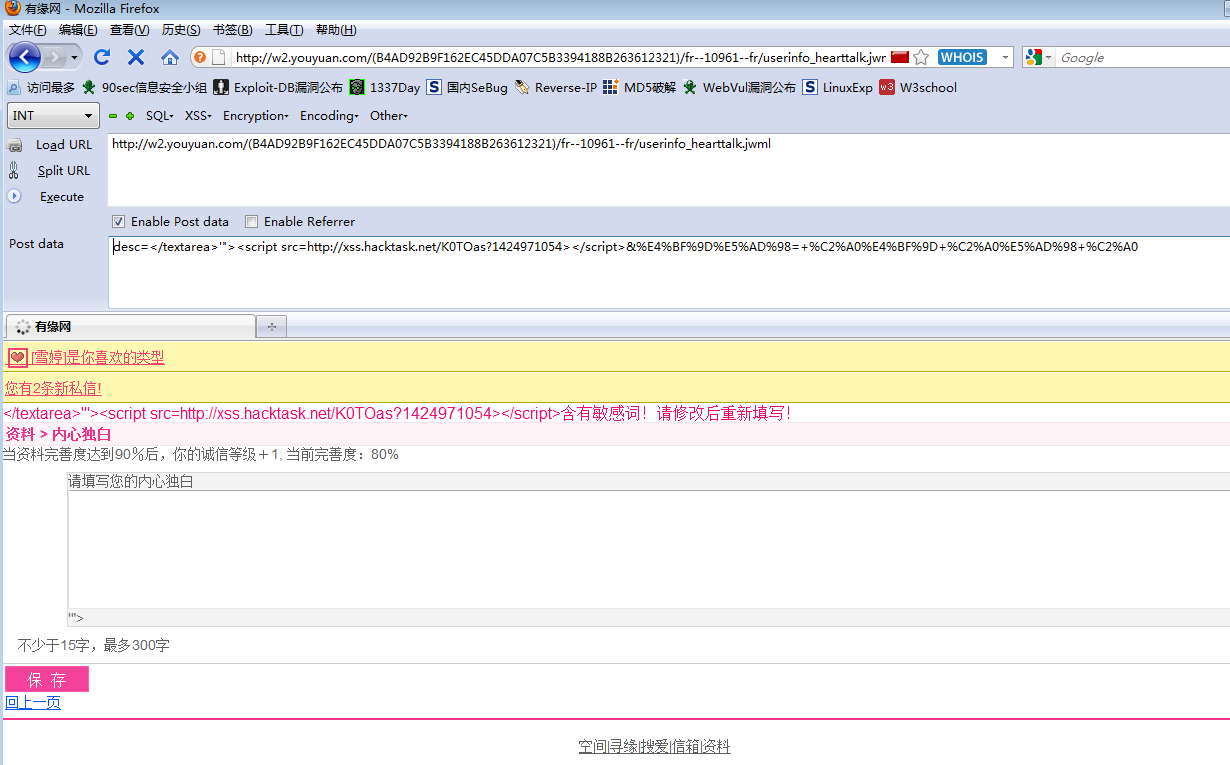Open the Google search engine selector
This screenshot has width=1230, height=765.
(1039, 57)
